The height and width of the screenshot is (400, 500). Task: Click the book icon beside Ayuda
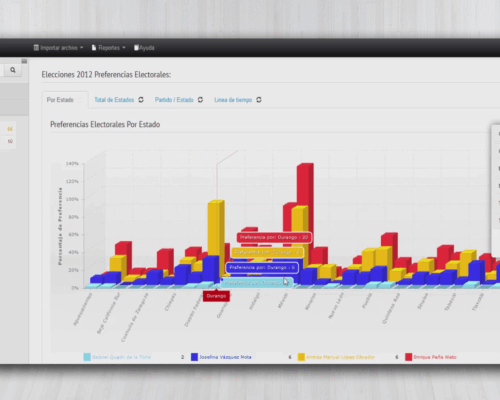click(x=136, y=48)
